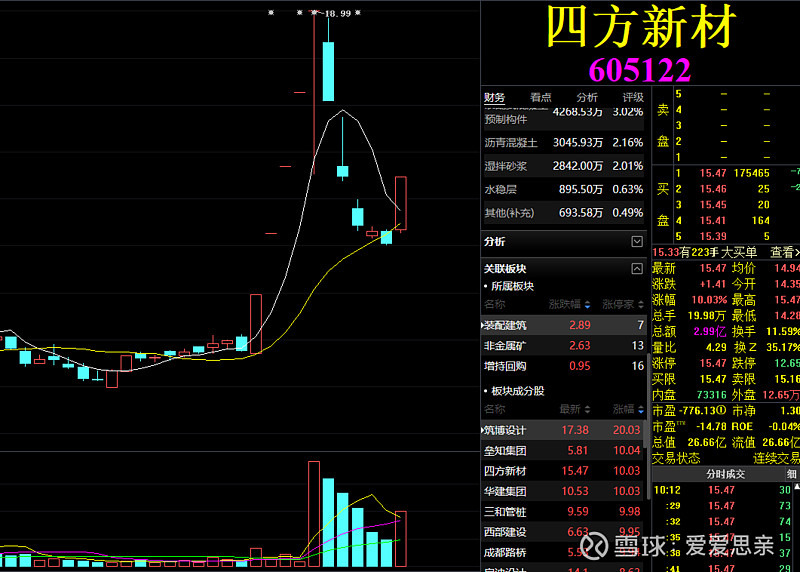Select the 装配建筑 sector row
This screenshot has height=572, width=800.
coord(563,325)
